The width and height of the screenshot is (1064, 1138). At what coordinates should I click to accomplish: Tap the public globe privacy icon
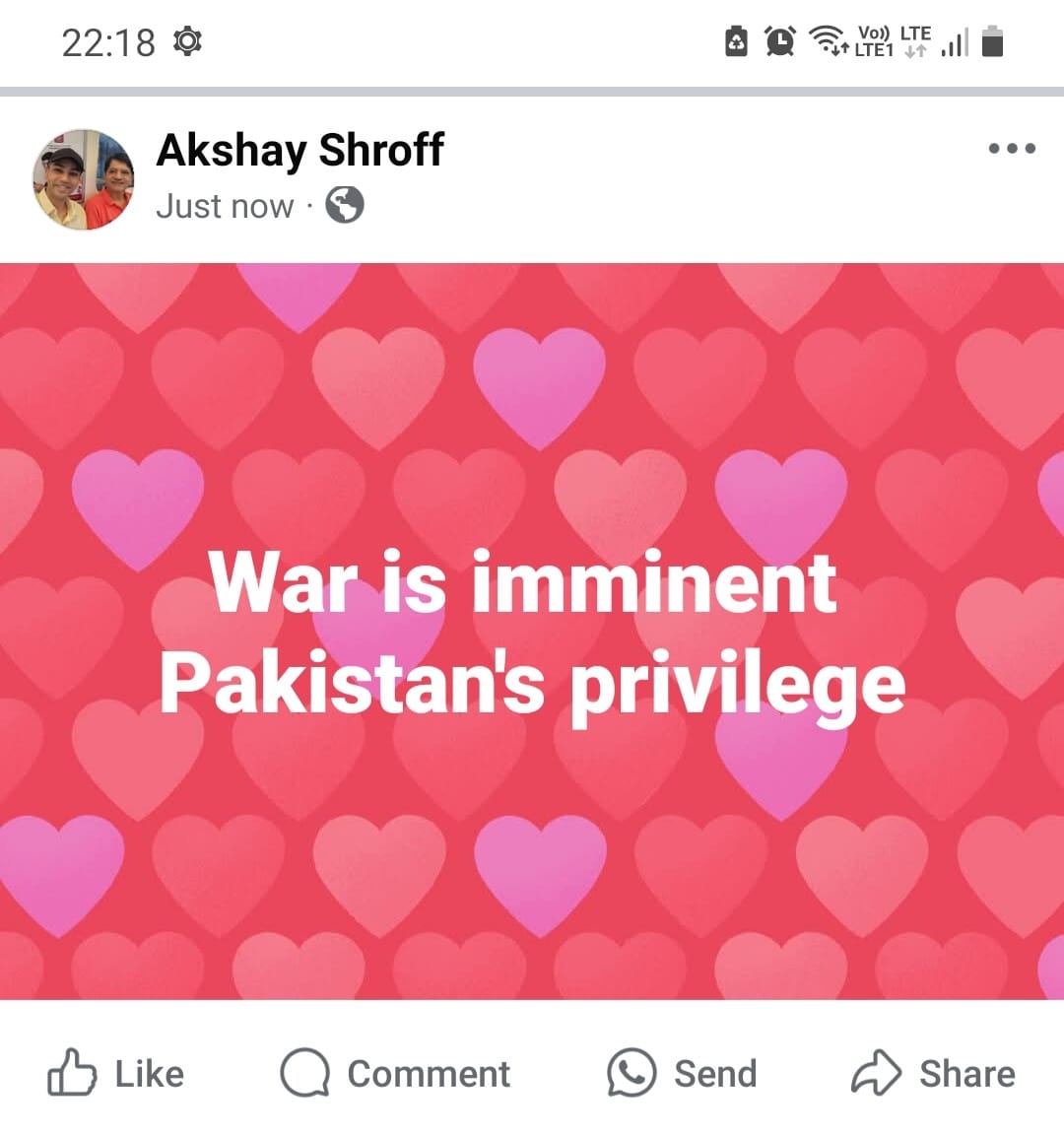[345, 205]
